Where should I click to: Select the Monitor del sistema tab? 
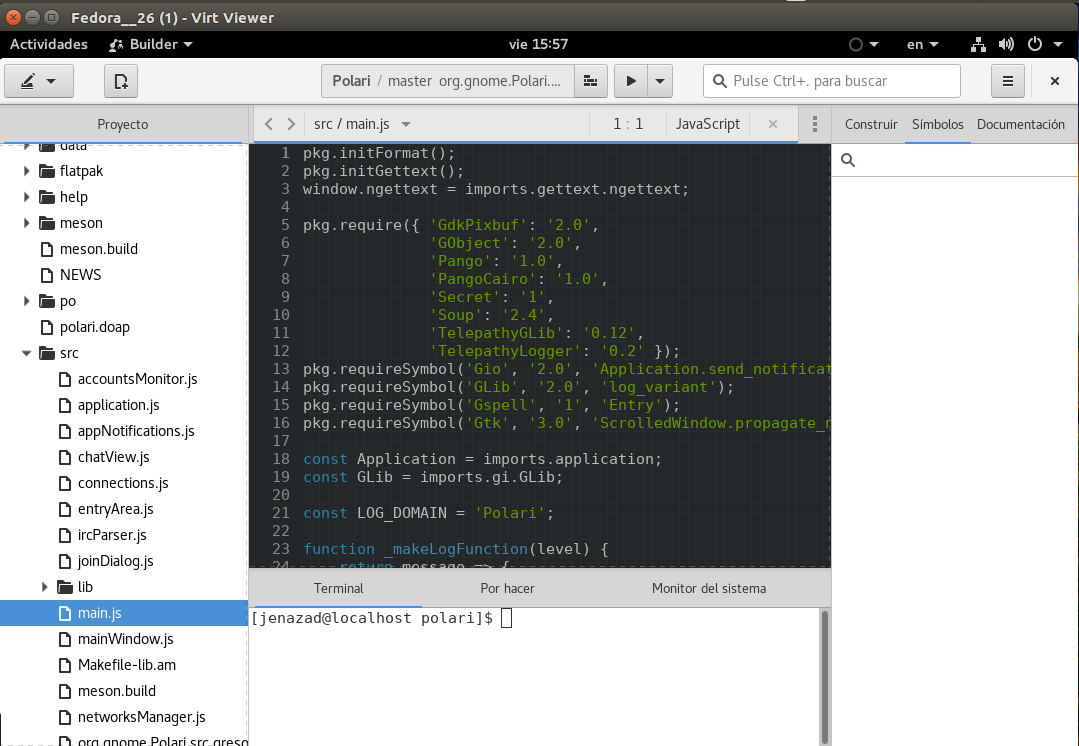click(709, 588)
